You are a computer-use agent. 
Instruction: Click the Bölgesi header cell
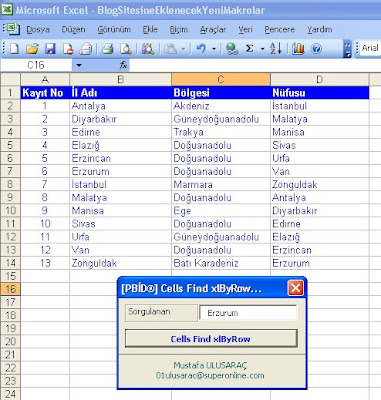coord(221,93)
